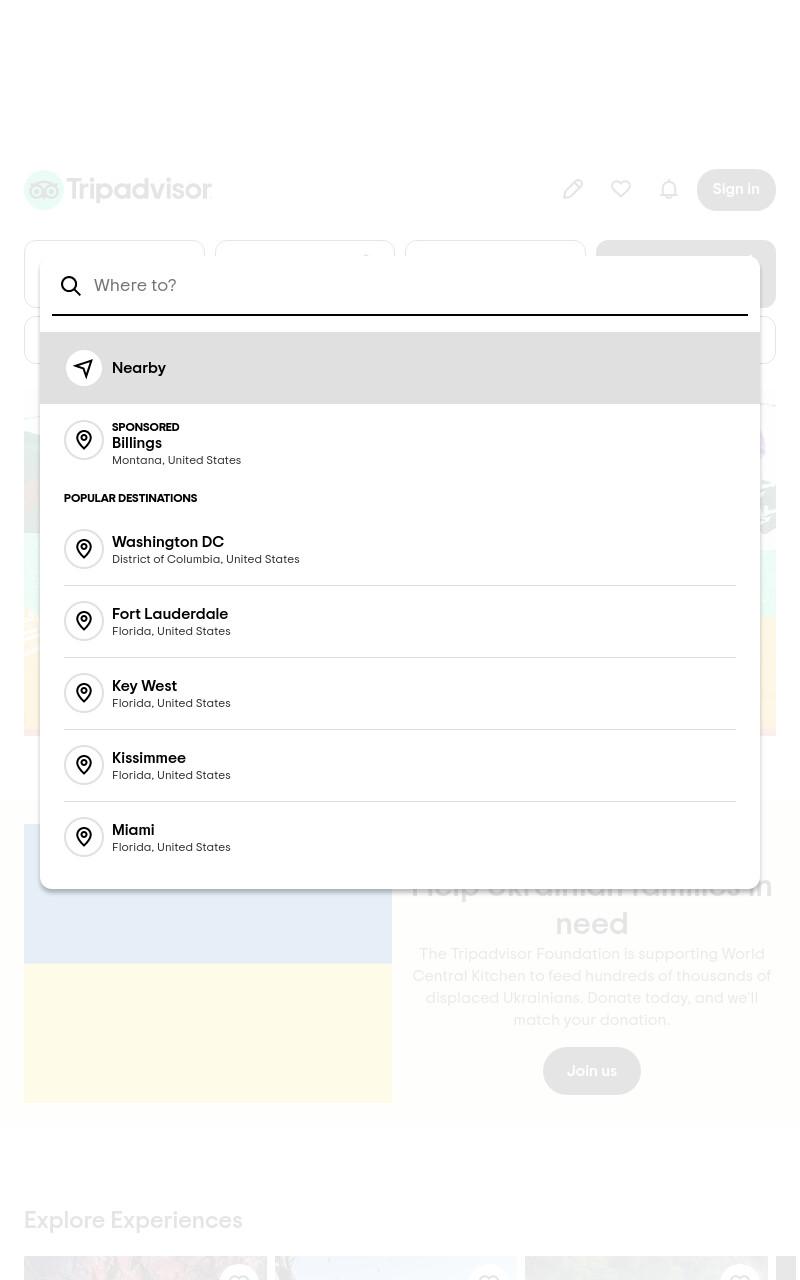Open the first Explore Experiences thumbnail

145,1268
